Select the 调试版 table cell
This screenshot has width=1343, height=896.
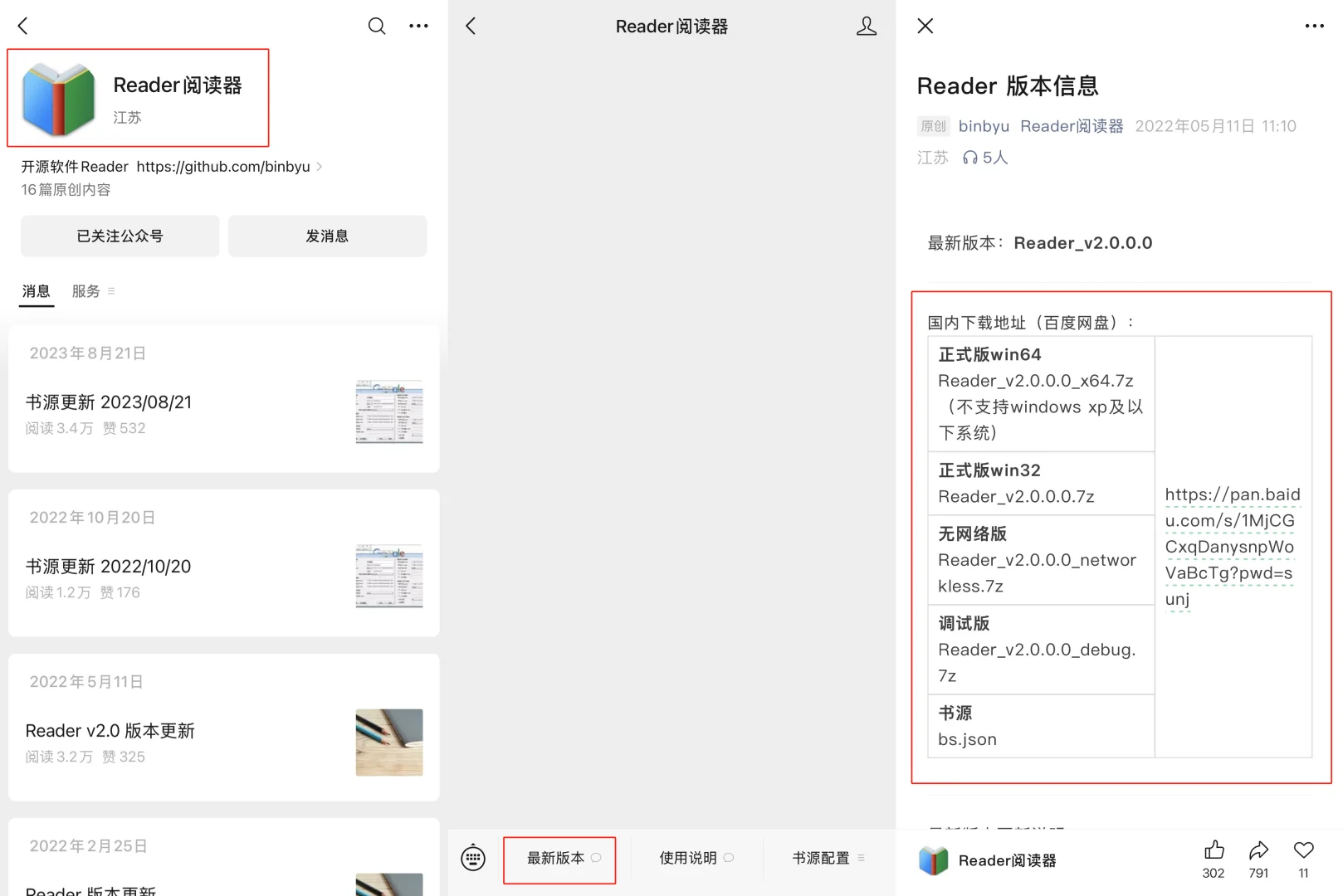1041,649
